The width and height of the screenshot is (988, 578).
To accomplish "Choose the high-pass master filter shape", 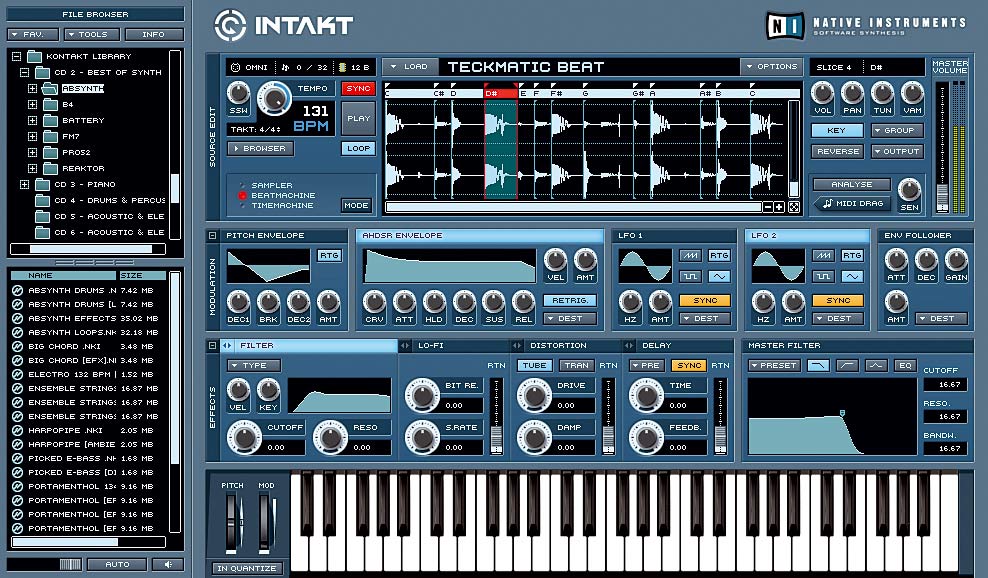I will (x=847, y=366).
